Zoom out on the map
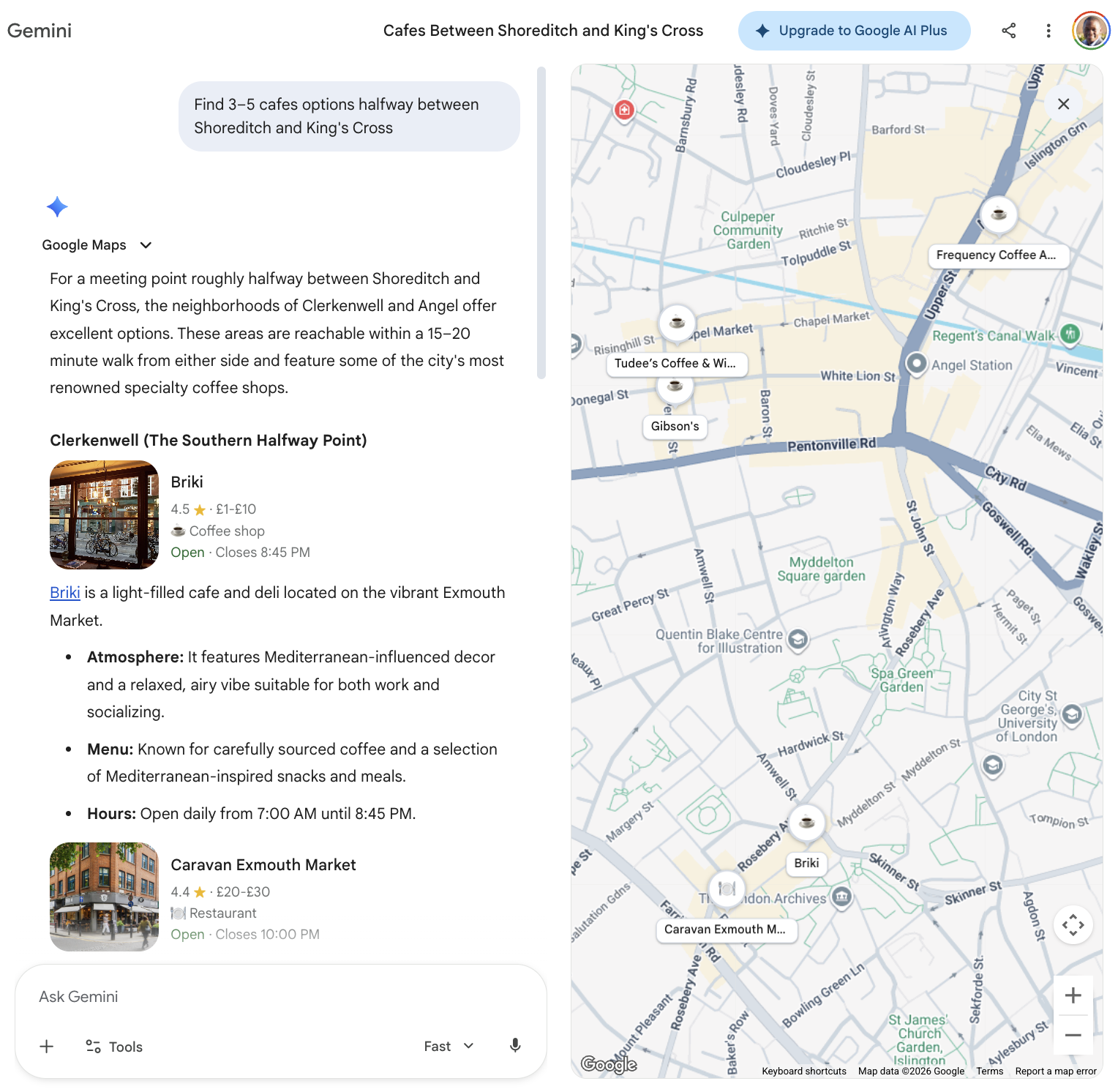The width and height of the screenshot is (1118, 1092). pos(1073,1035)
